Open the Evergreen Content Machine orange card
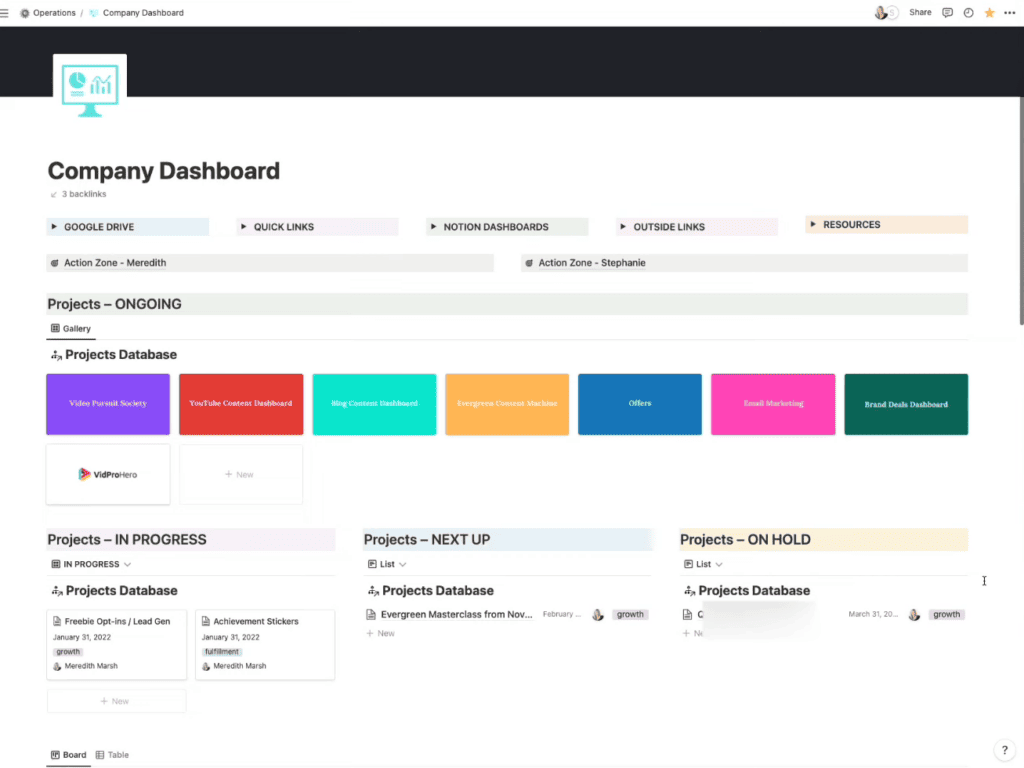Viewport: 1024px width, 768px height. 507,404
